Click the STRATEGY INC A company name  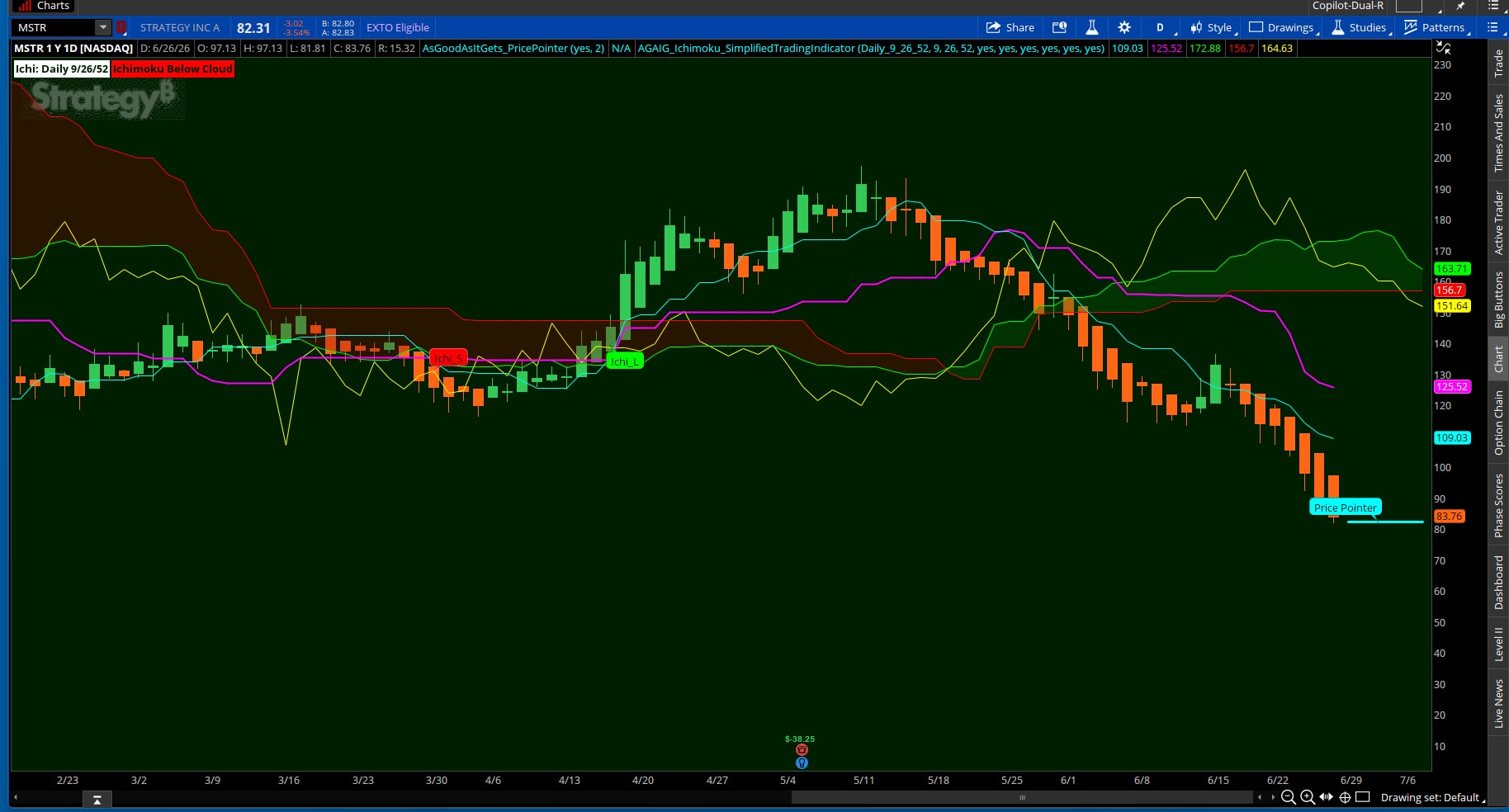click(x=180, y=27)
